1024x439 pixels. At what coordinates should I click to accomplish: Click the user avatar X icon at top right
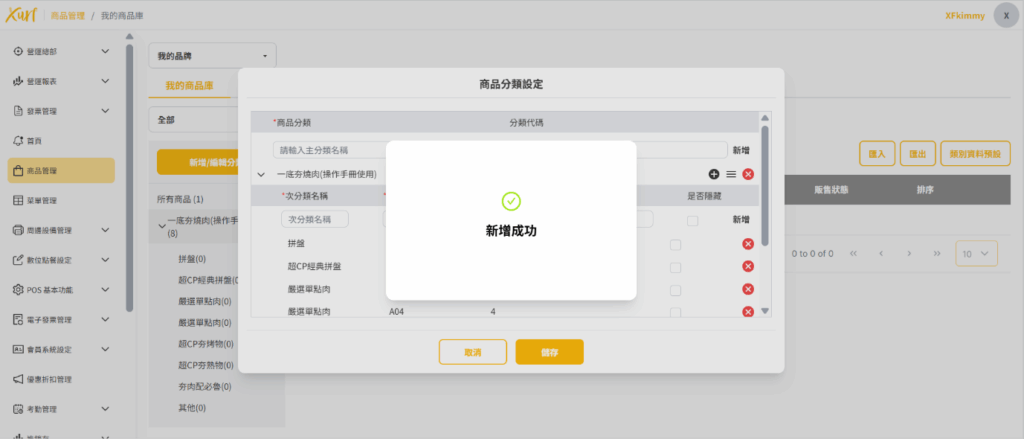[1006, 16]
